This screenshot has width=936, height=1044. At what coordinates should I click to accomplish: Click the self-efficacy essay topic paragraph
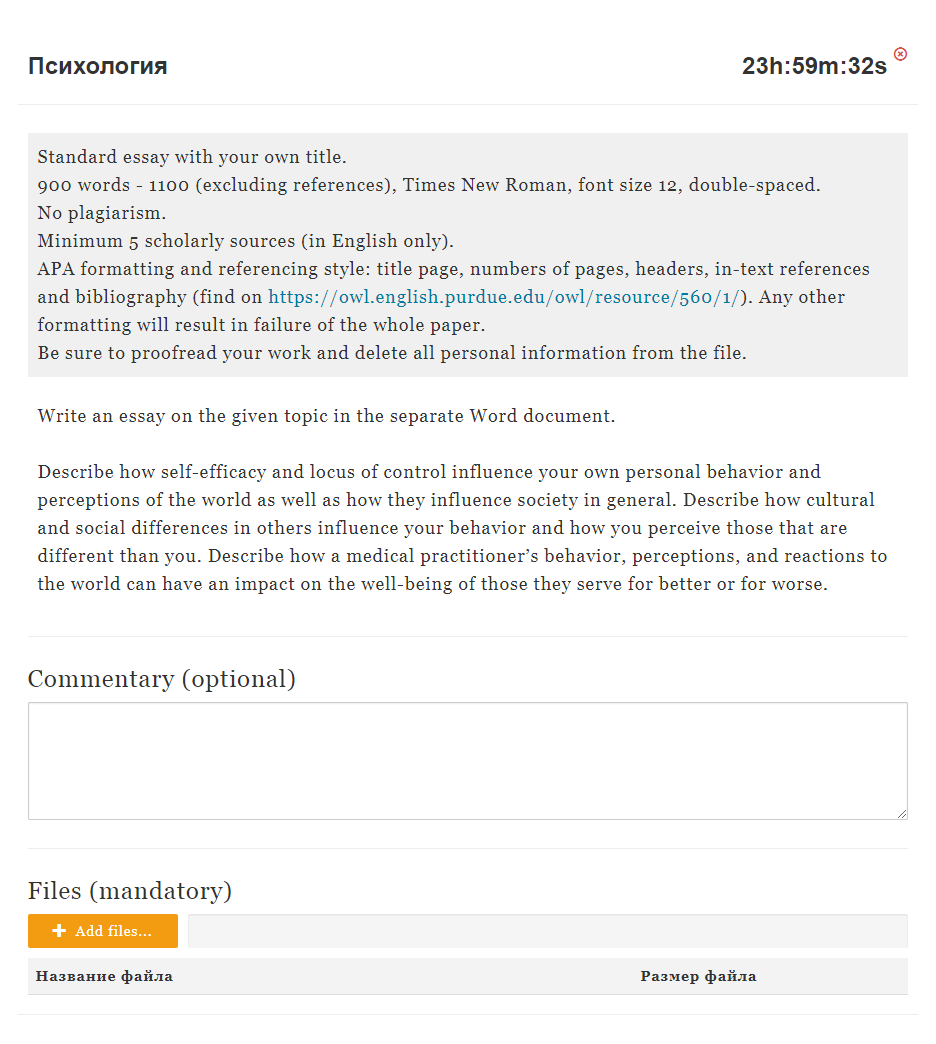click(x=462, y=527)
